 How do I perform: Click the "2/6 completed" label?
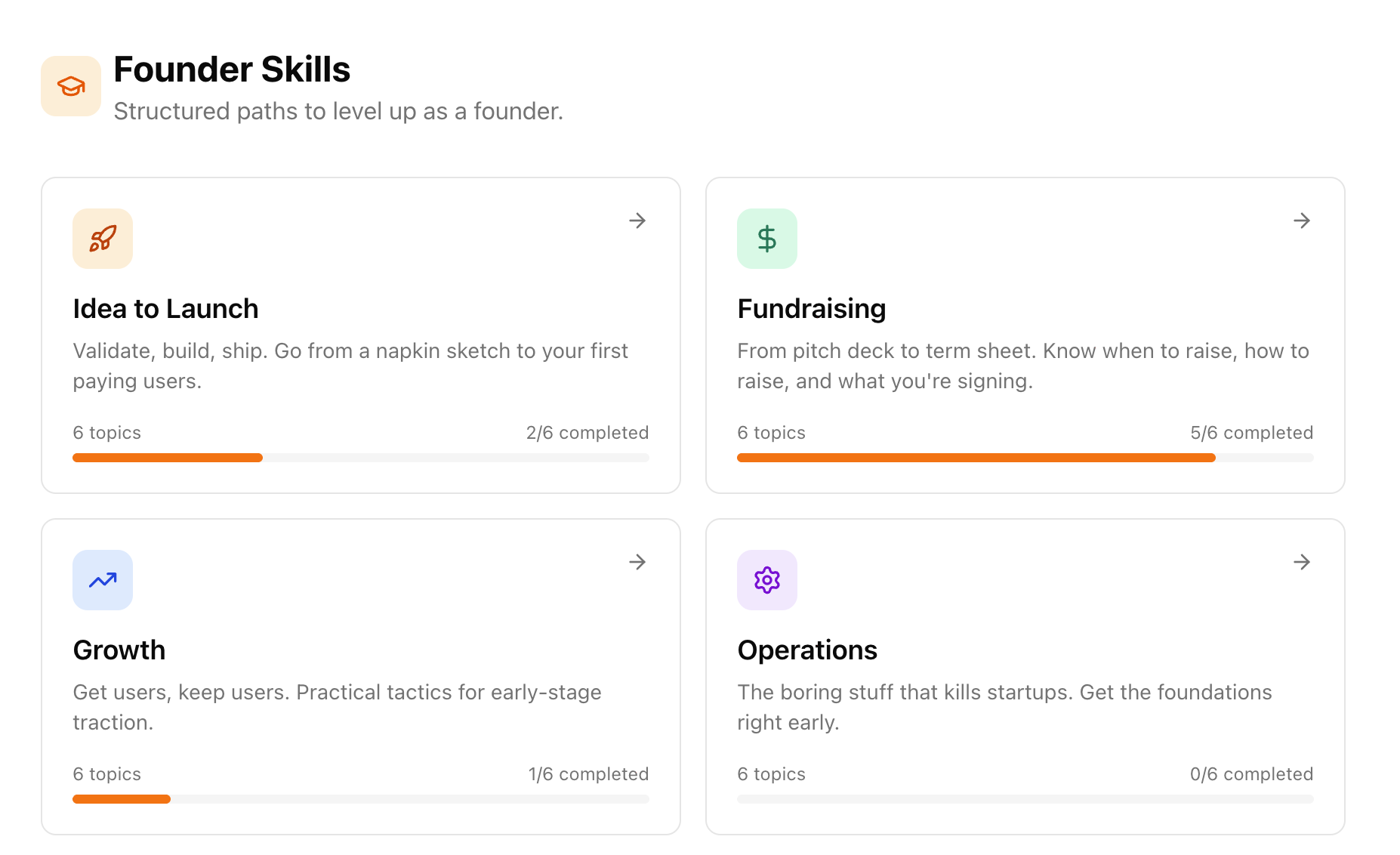[x=587, y=433]
